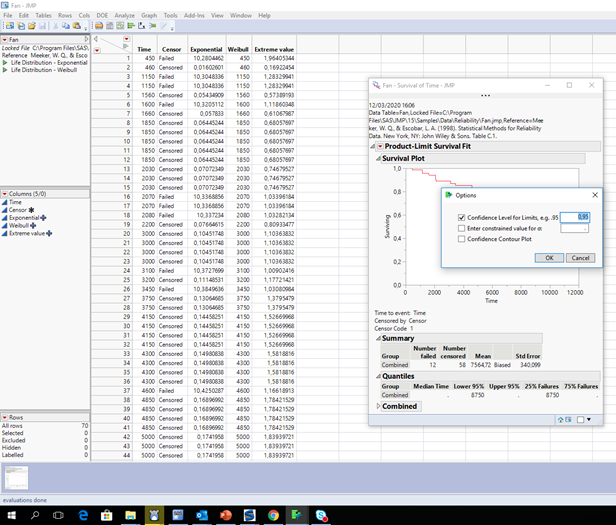616x525 pixels.
Task: Run the Life Distribution - Exponential script
Action: [x=5, y=62]
